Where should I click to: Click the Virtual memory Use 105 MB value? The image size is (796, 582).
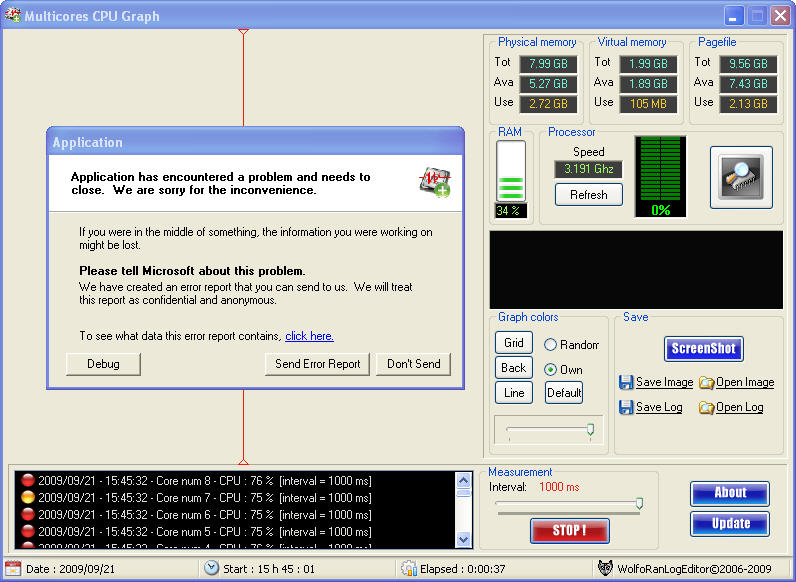[x=648, y=104]
